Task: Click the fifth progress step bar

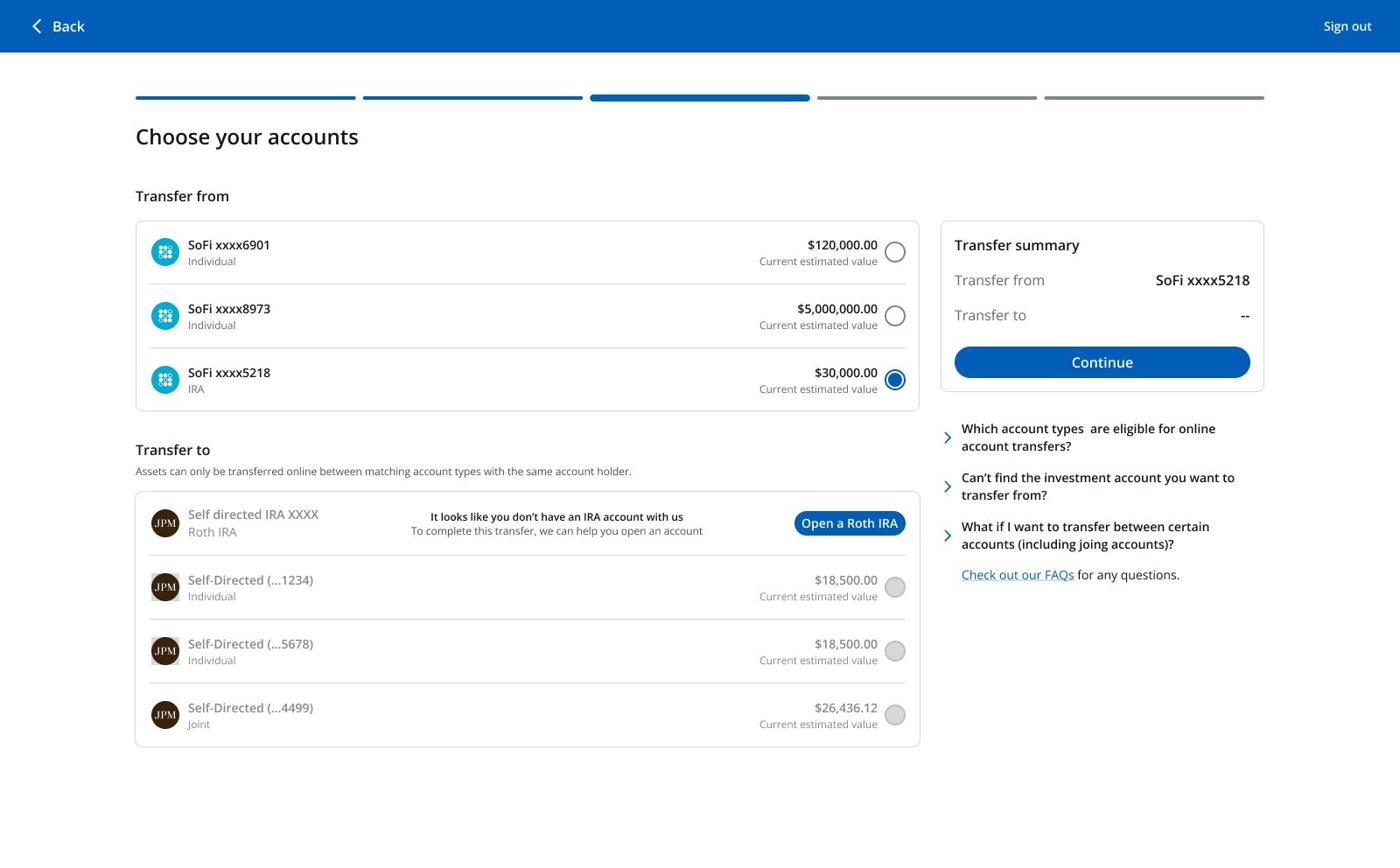Action: tap(1154, 98)
